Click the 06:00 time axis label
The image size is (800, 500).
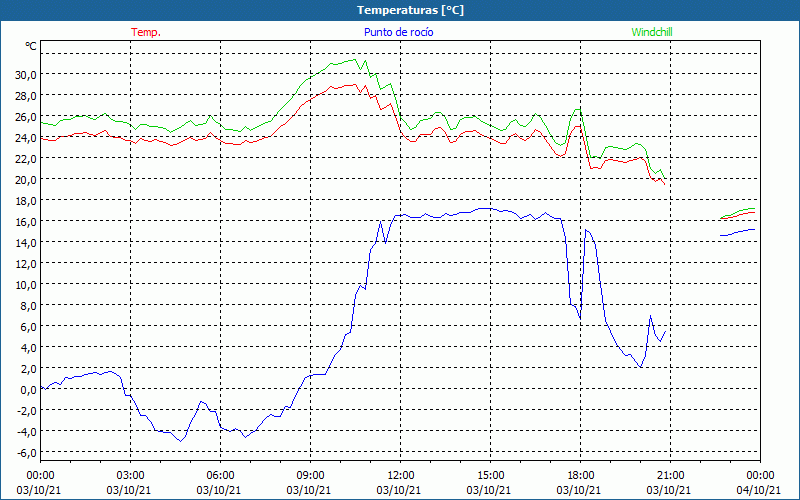coord(220,475)
